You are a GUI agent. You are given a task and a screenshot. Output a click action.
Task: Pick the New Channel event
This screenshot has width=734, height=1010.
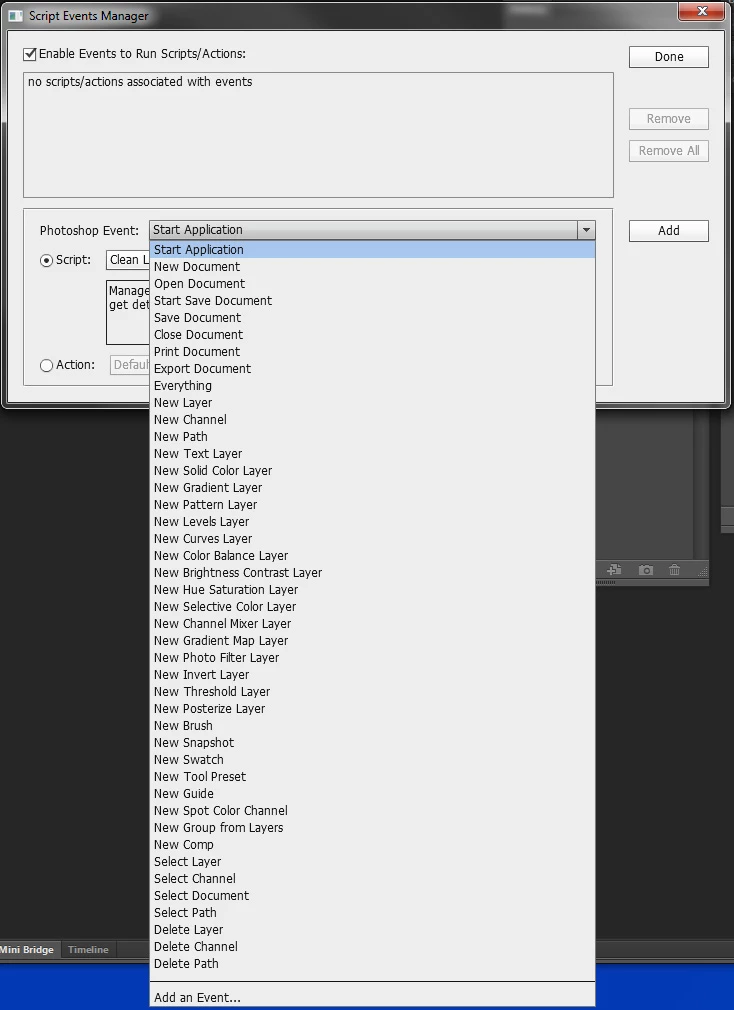372,419
